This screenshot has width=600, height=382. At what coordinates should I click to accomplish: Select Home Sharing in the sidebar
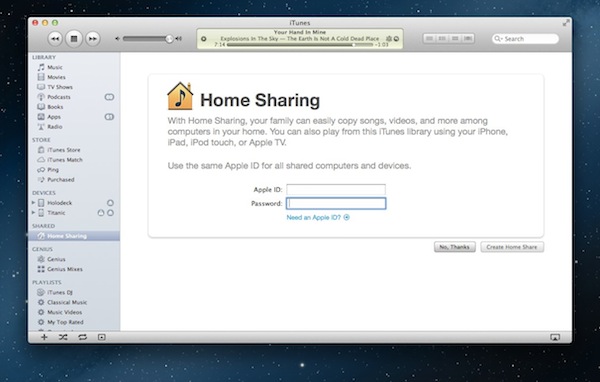[x=74, y=236]
